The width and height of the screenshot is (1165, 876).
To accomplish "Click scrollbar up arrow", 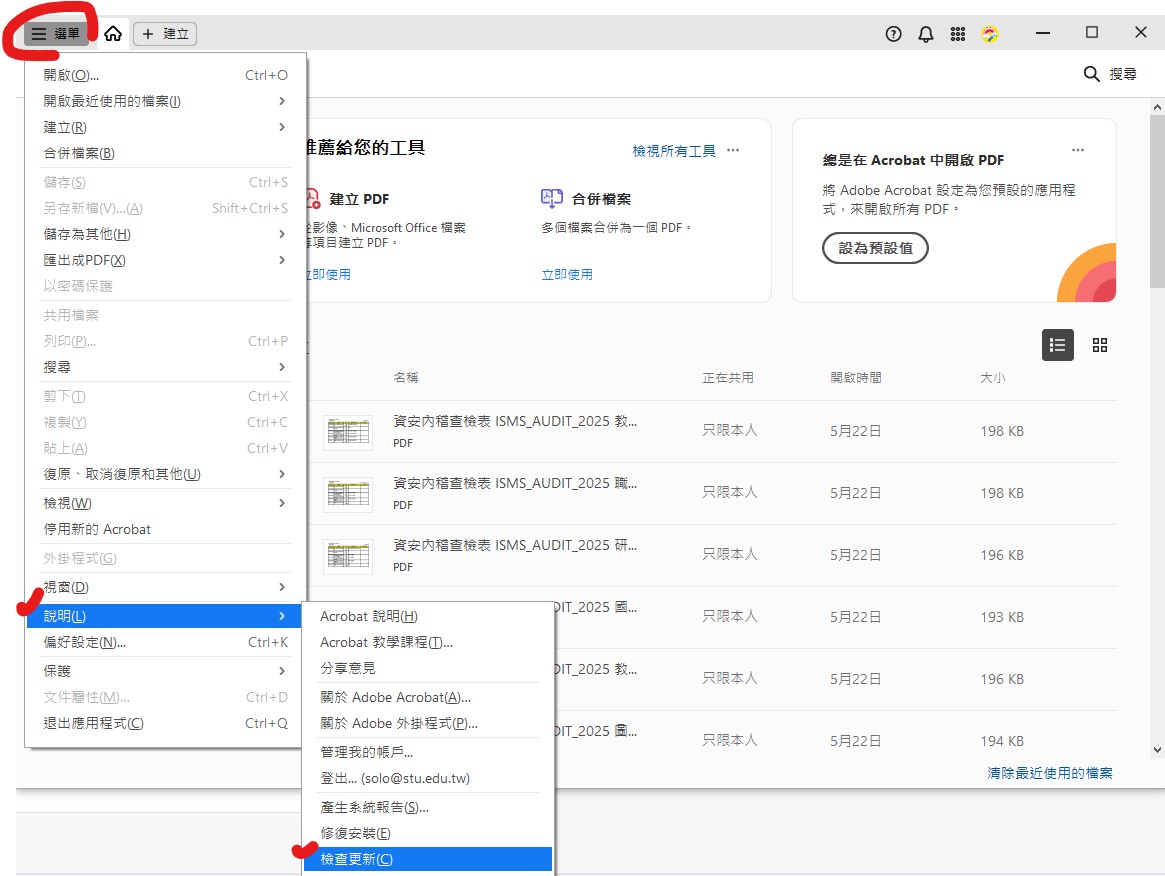I will (x=1157, y=107).
